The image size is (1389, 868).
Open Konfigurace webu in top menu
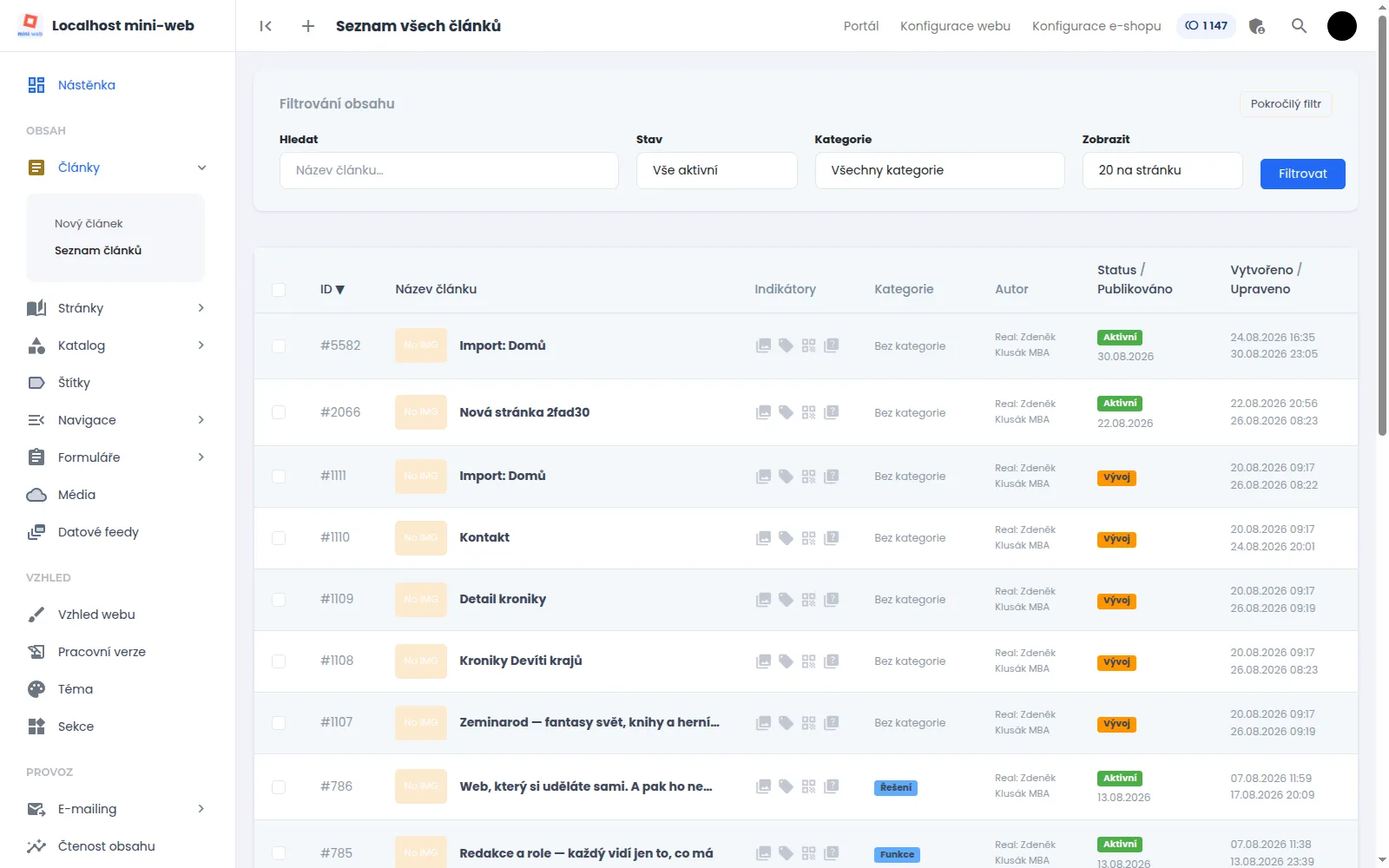(955, 26)
